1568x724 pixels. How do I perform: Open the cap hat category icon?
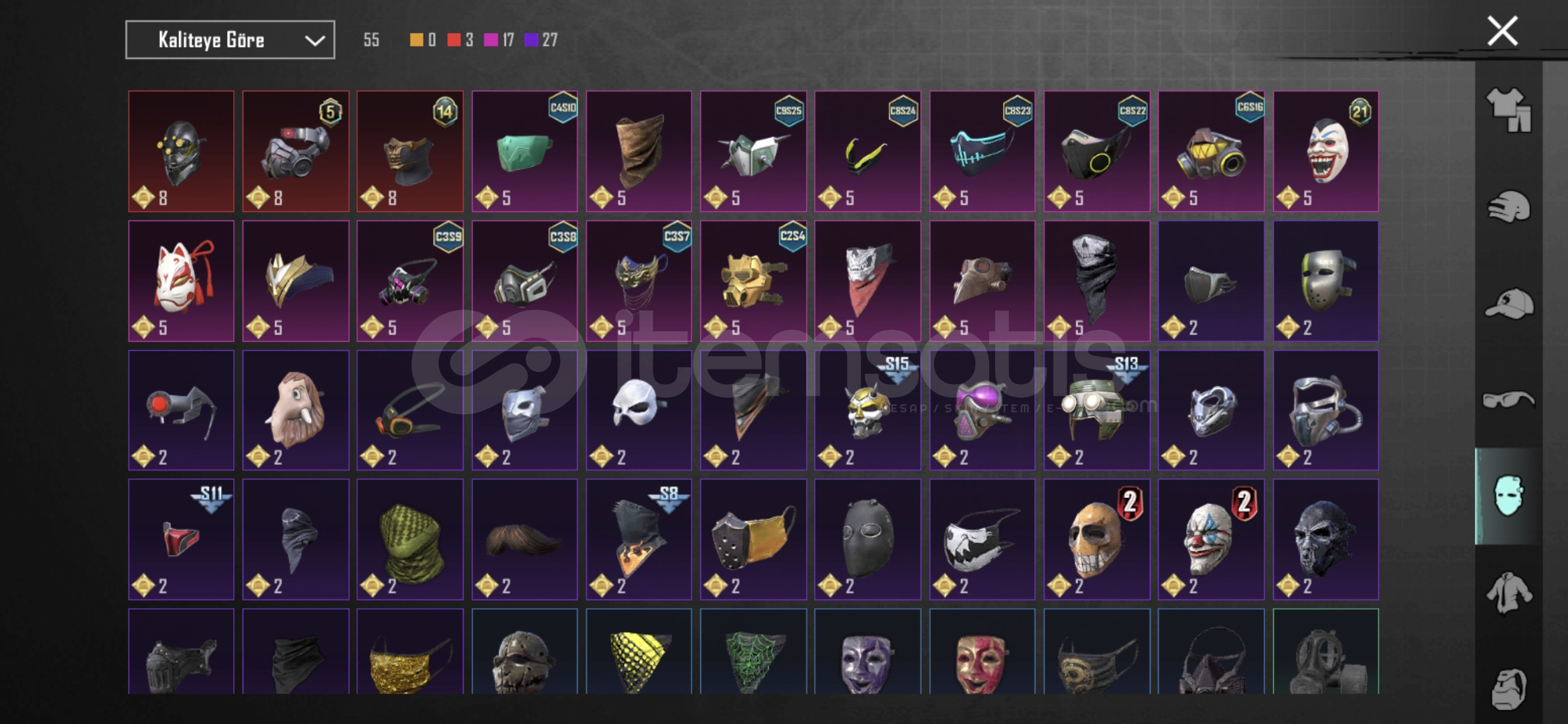click(x=1508, y=304)
